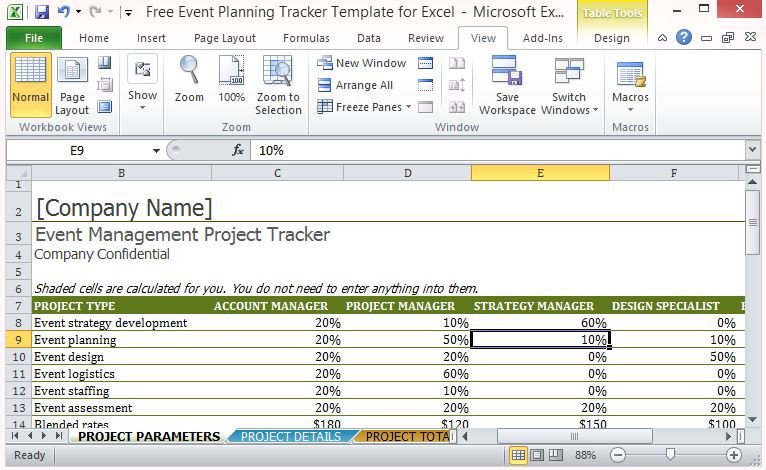Switch to the Home ribbon tab
766x470 pixels.
pyautogui.click(x=94, y=38)
